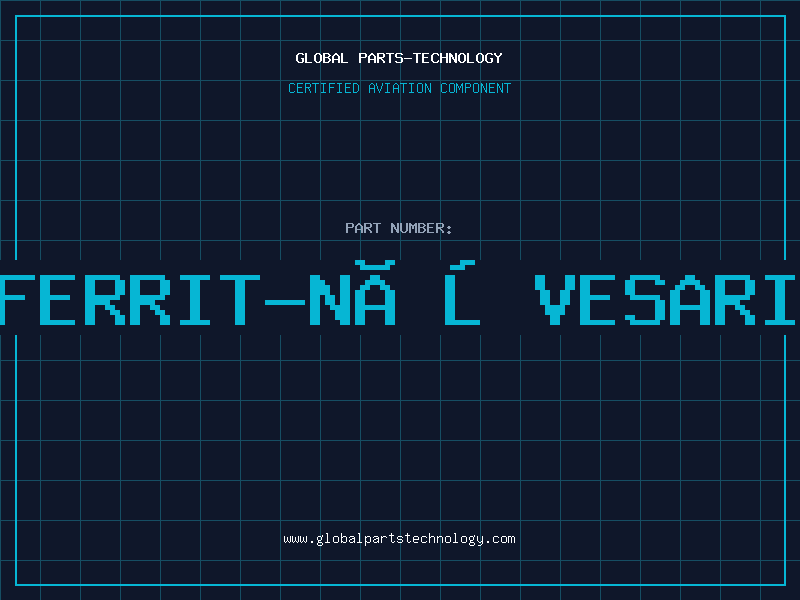Select the word COMPONENT in the subtitle
This screenshot has width=800, height=600.
click(475, 88)
